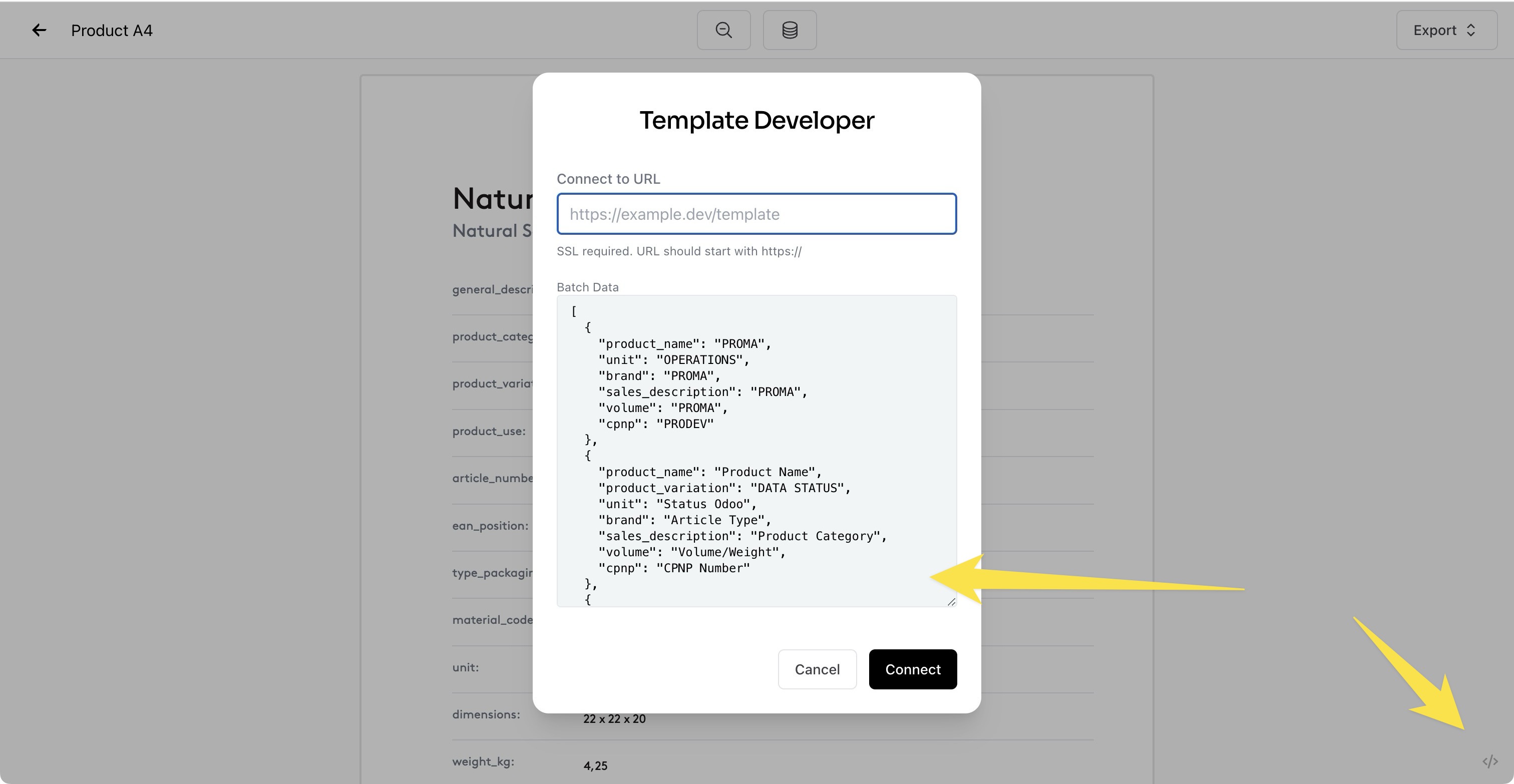Click the ean_position: field label

coord(490,526)
